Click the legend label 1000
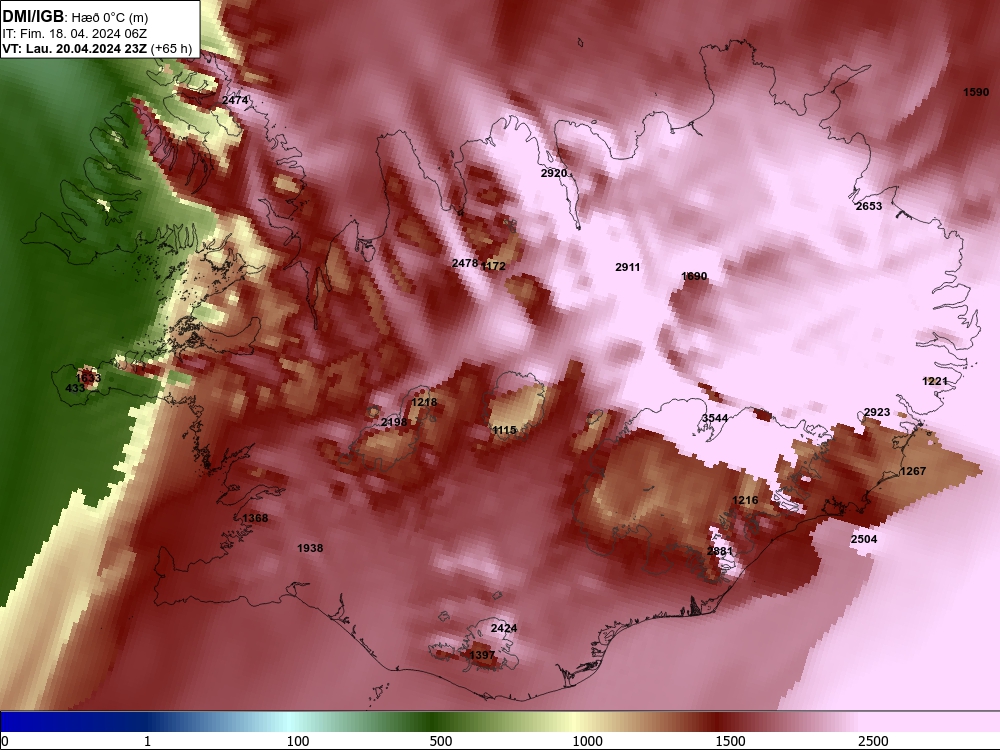This screenshot has width=1000, height=750. point(587,741)
